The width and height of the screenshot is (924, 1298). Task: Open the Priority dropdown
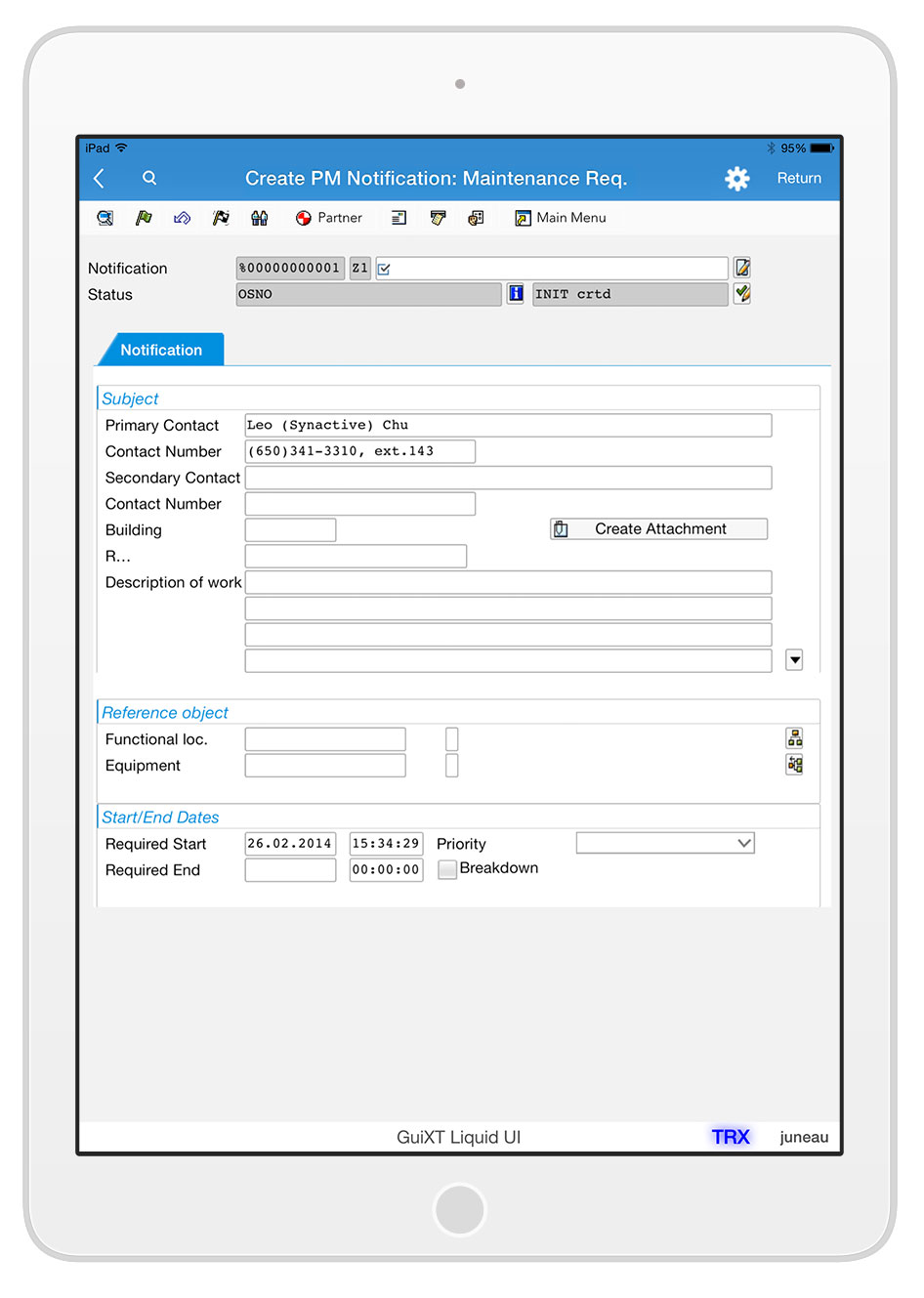(x=665, y=843)
